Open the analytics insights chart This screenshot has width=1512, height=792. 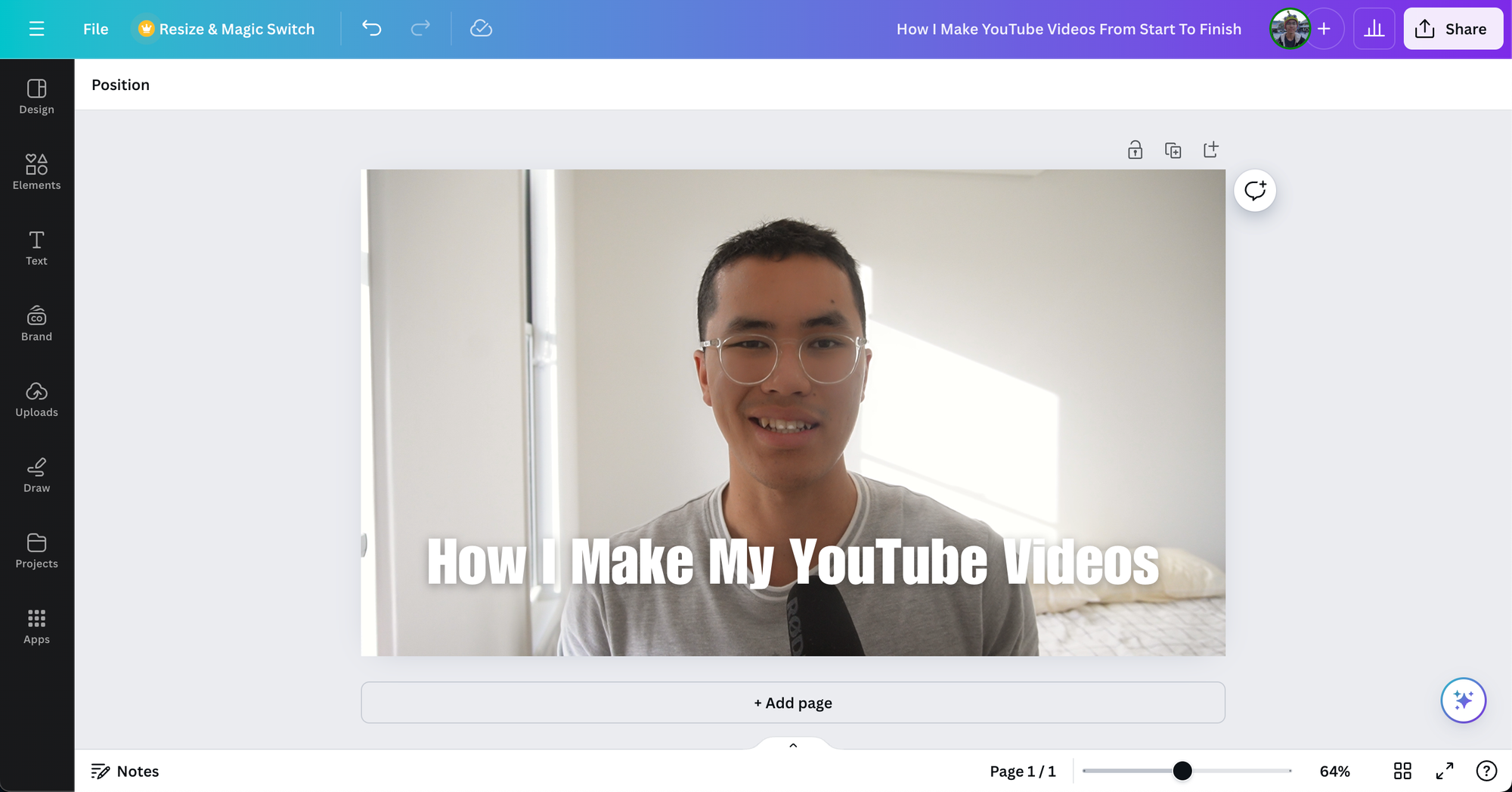tap(1374, 29)
